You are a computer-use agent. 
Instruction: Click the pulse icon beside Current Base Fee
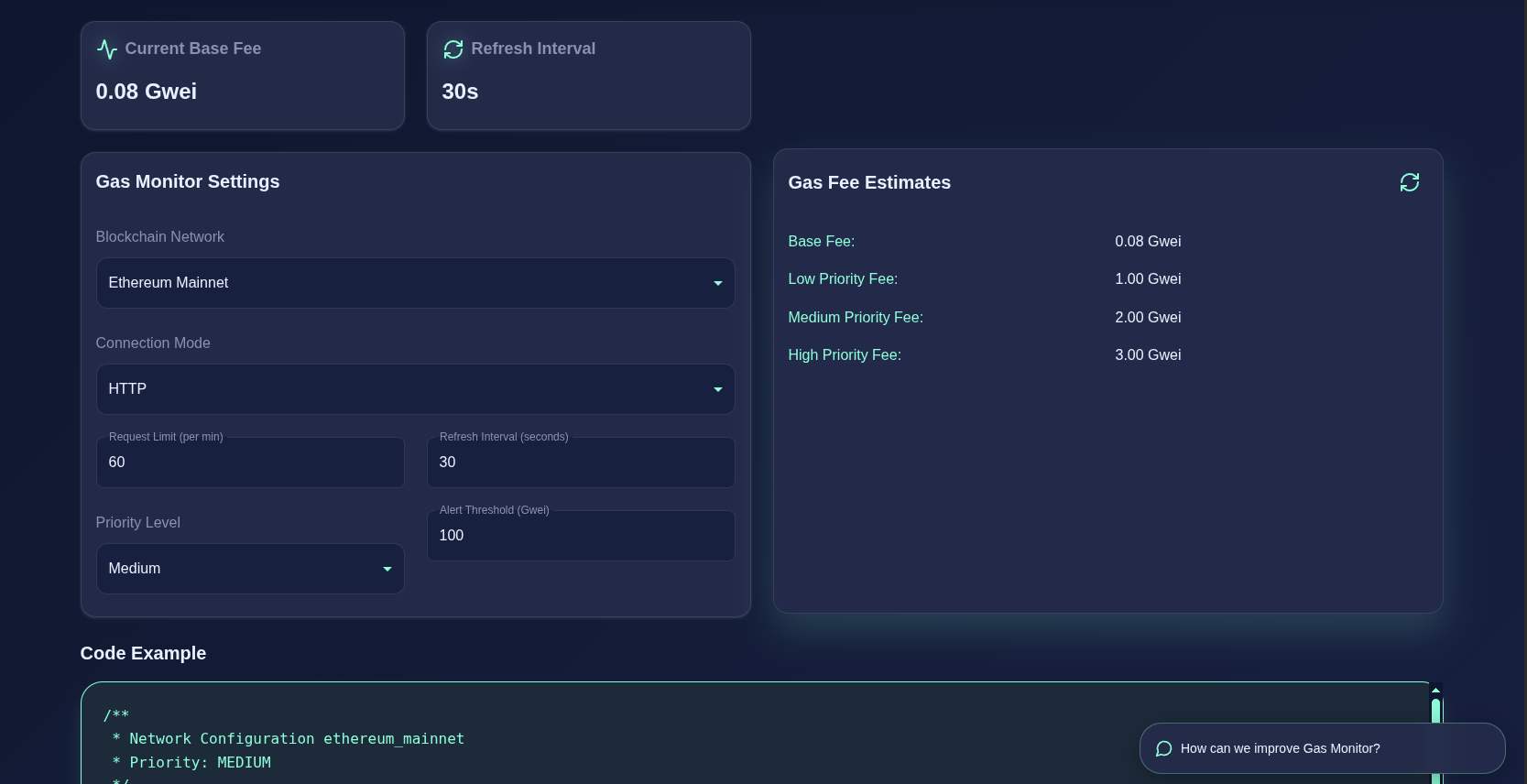click(x=107, y=49)
